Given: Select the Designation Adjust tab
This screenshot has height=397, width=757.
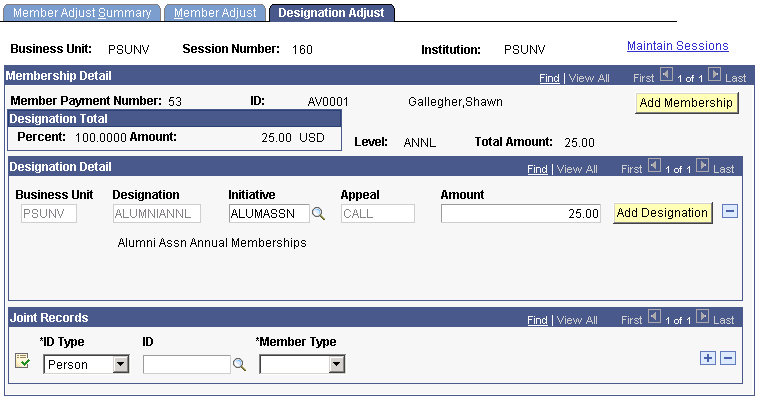Looking at the screenshot, I should point(332,13).
